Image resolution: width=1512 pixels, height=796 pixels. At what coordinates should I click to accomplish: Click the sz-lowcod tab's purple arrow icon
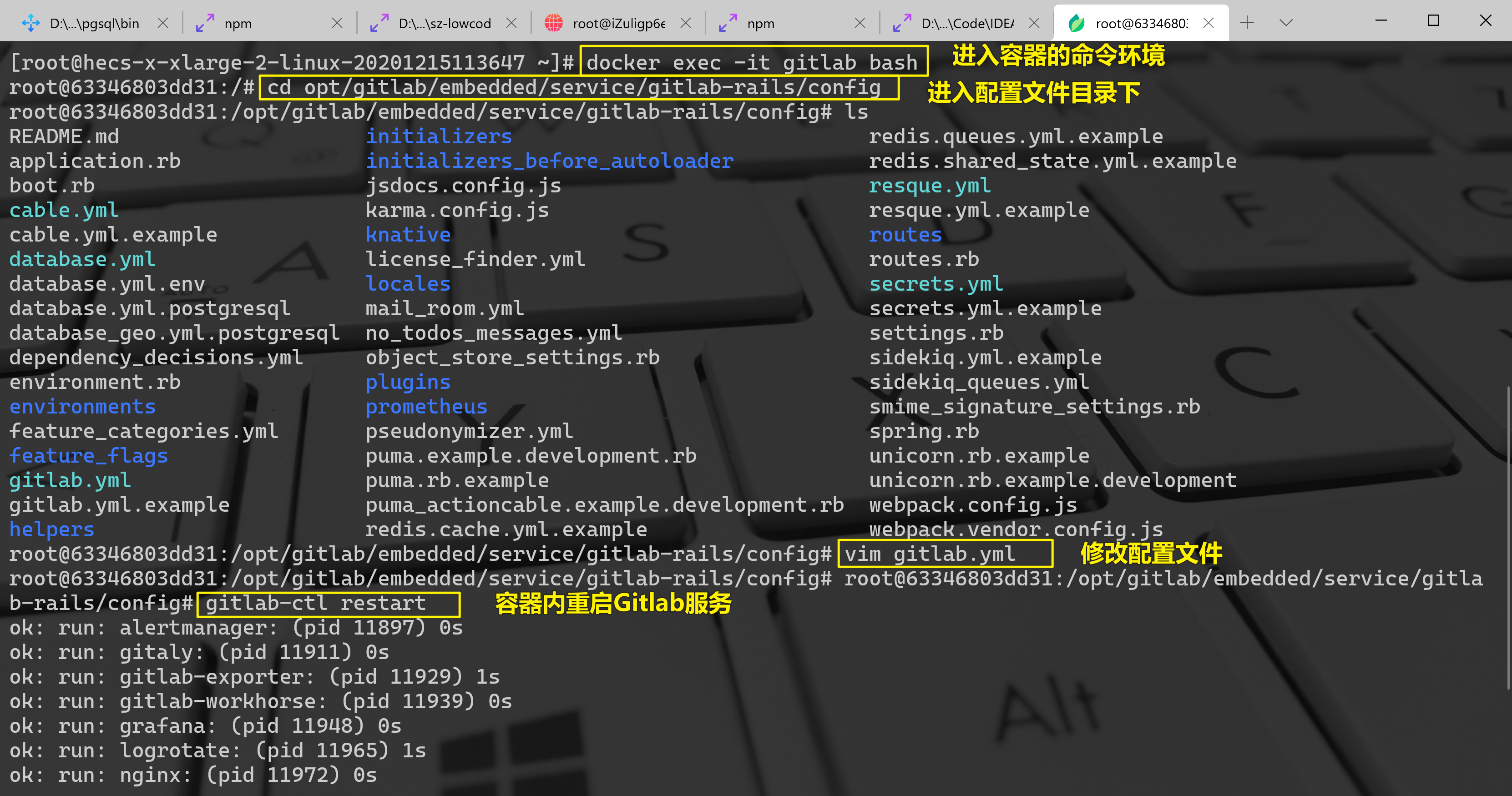379,24
